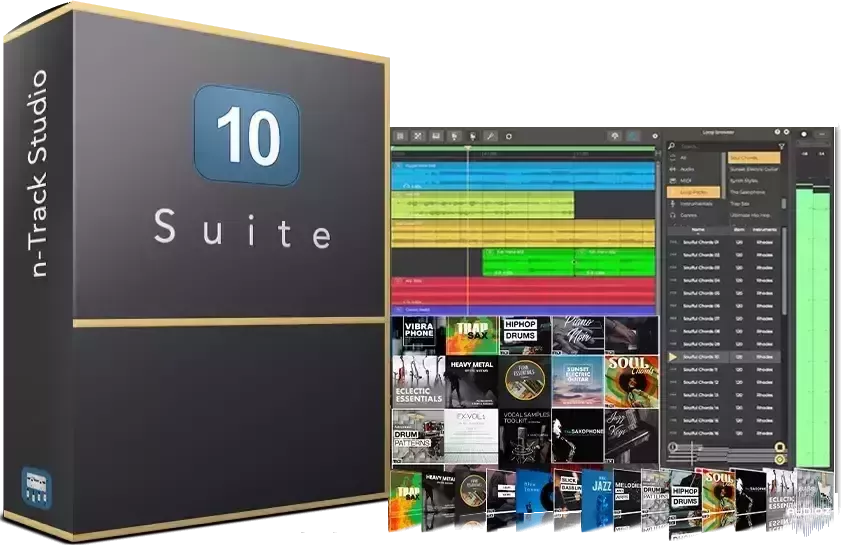
Task: Choose The Saxophone pack in list
Action: (754, 192)
